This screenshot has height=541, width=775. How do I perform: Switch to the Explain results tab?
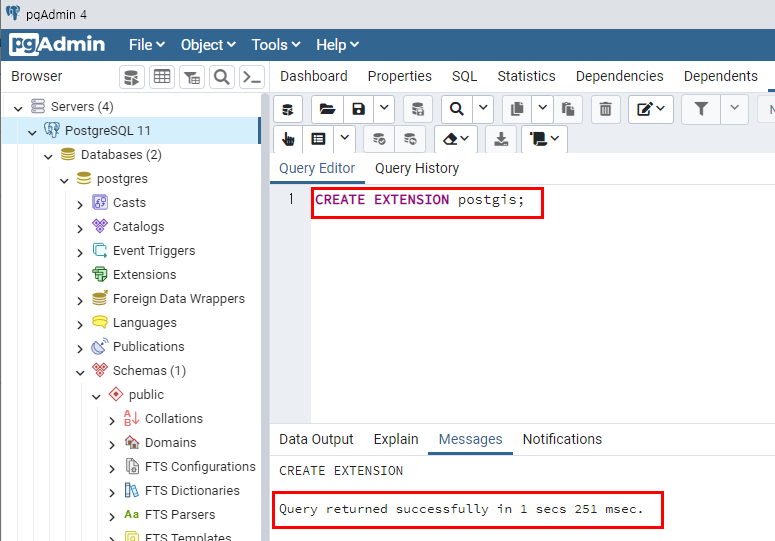(396, 439)
